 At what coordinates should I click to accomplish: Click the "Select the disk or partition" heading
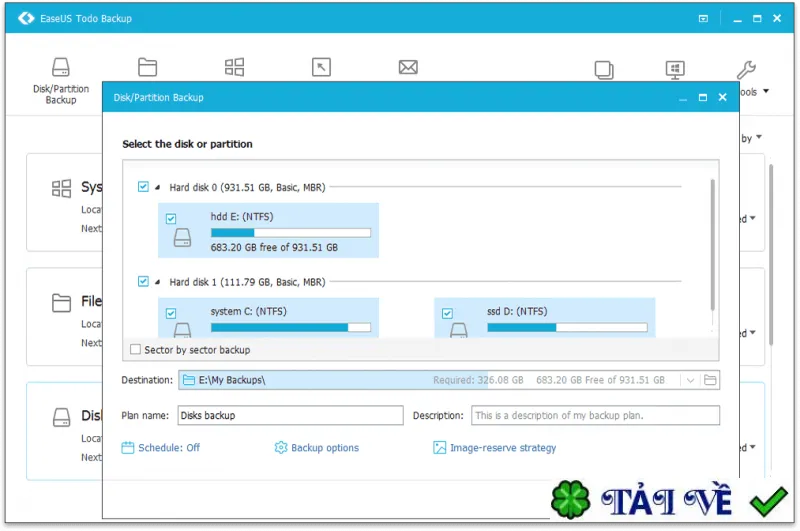pos(187,144)
